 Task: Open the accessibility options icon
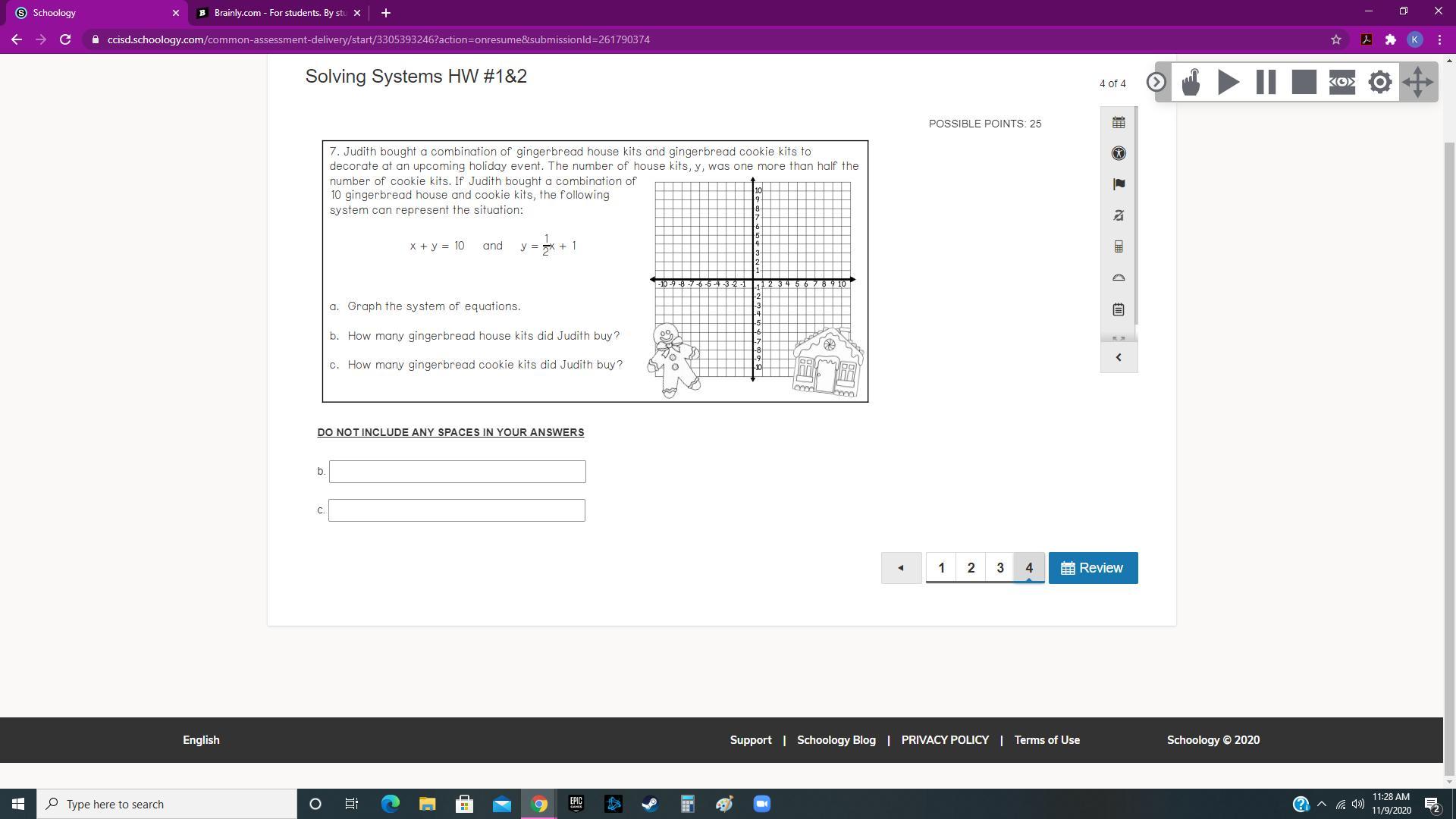coord(1119,153)
